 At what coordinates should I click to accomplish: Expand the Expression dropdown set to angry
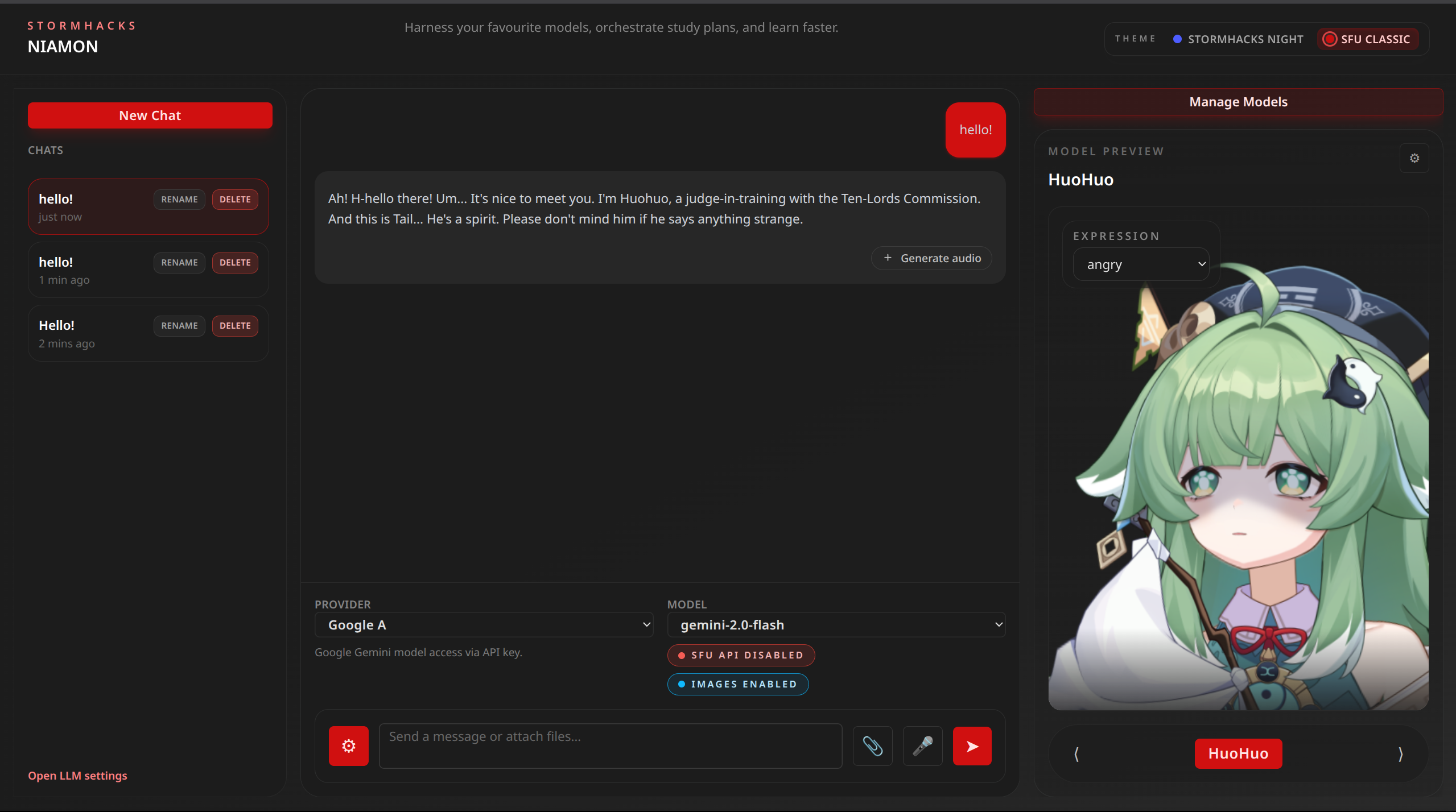pyautogui.click(x=1141, y=264)
